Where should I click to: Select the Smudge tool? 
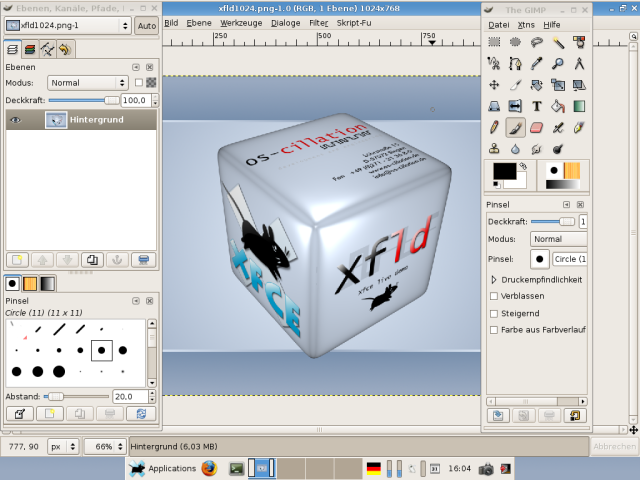(x=536, y=149)
